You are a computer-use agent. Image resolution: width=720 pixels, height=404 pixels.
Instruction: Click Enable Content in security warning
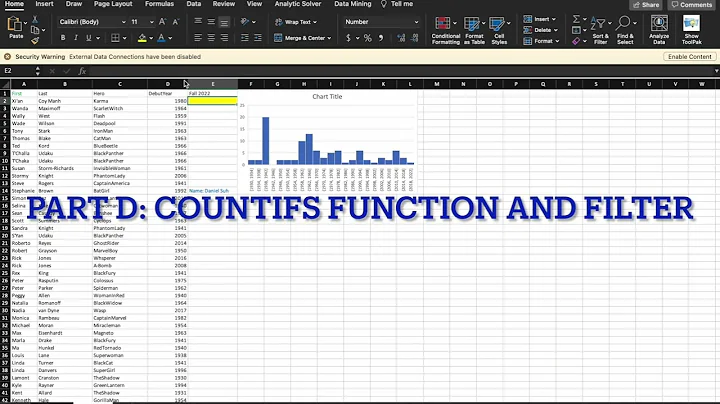point(689,56)
